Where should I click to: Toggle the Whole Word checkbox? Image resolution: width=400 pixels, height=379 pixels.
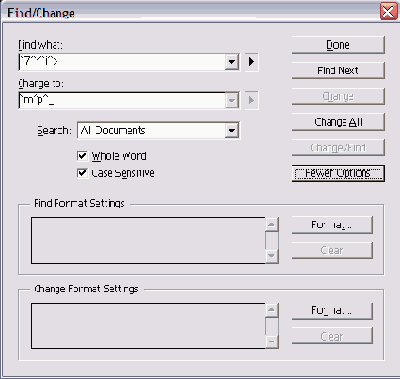[x=82, y=156]
